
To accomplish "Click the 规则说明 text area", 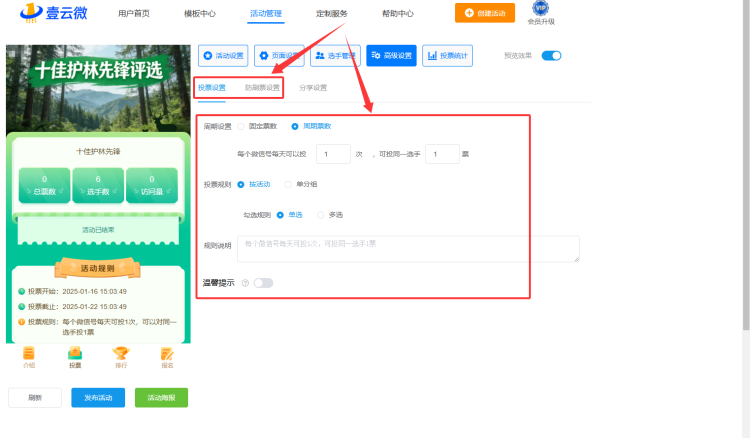I will (x=408, y=249).
